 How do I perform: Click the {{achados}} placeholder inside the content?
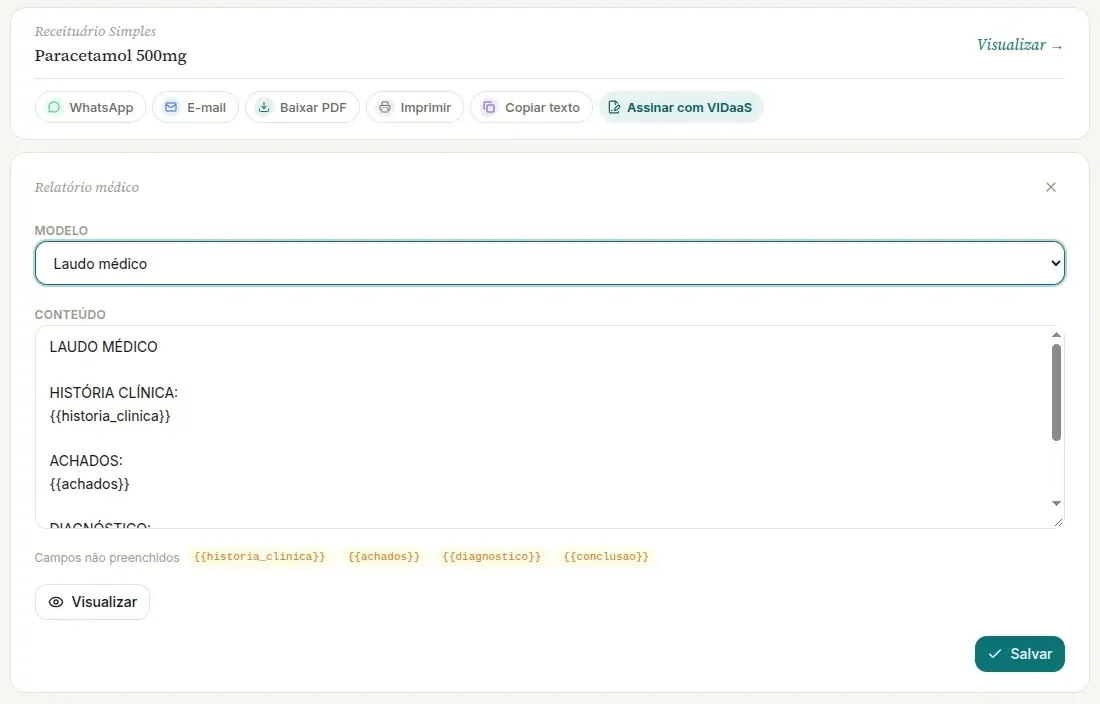click(x=89, y=484)
